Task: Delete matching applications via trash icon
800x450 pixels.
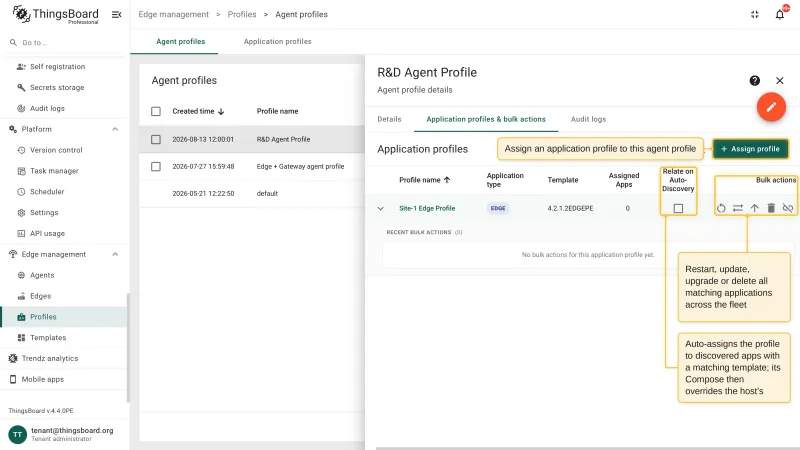Action: point(771,208)
